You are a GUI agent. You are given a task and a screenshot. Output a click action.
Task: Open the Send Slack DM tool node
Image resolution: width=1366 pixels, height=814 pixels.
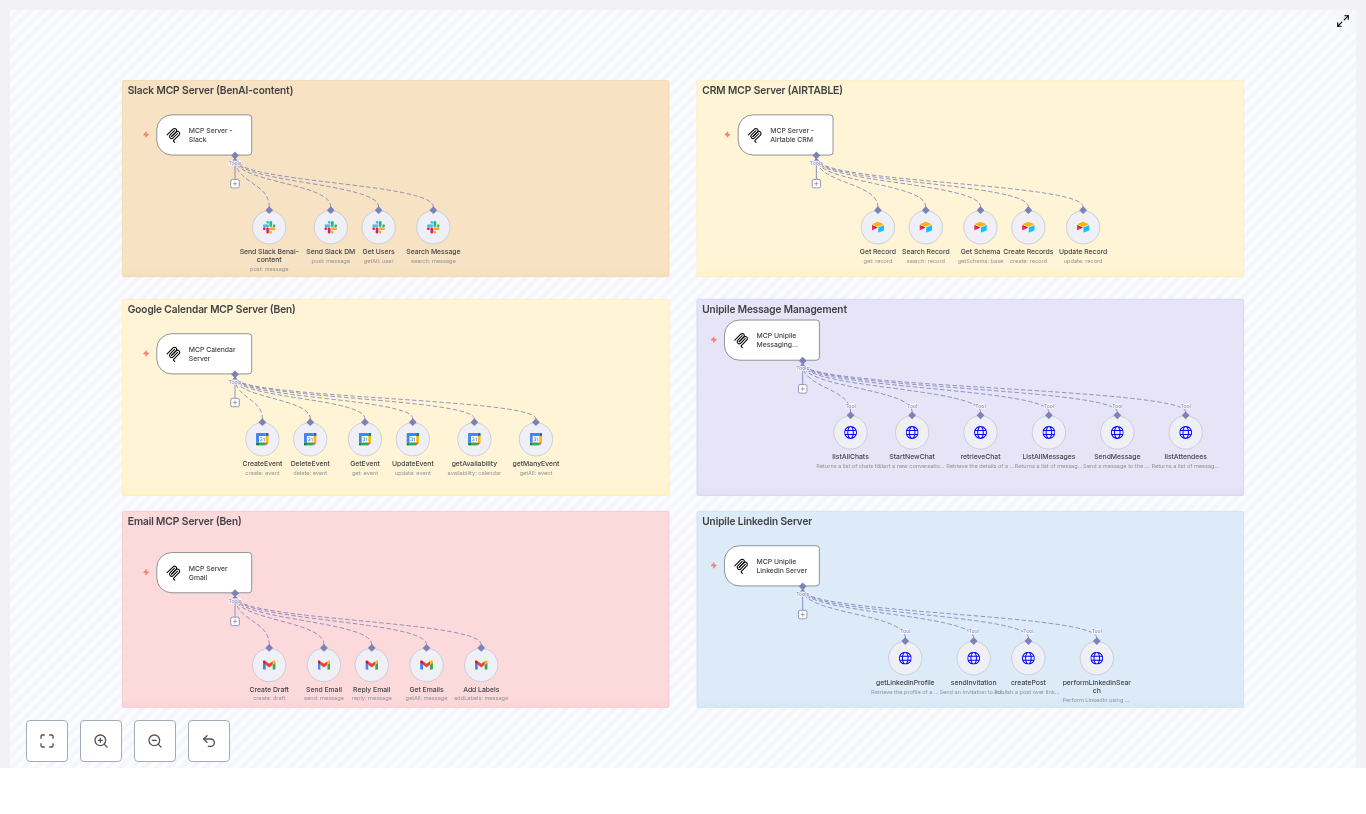(x=330, y=227)
